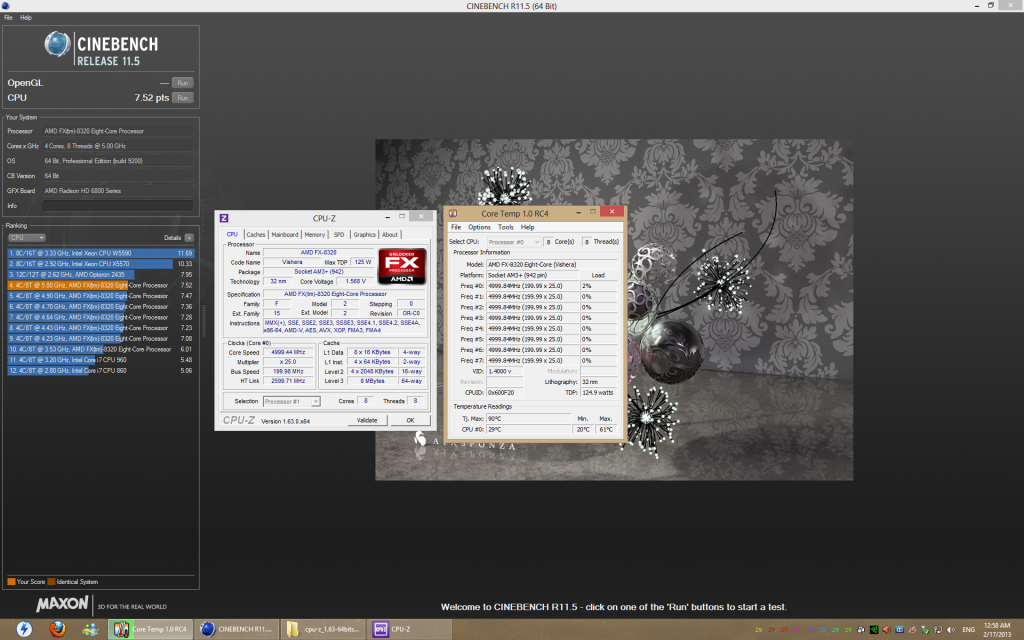Click the Cinebench title bar app icon

[5, 6]
